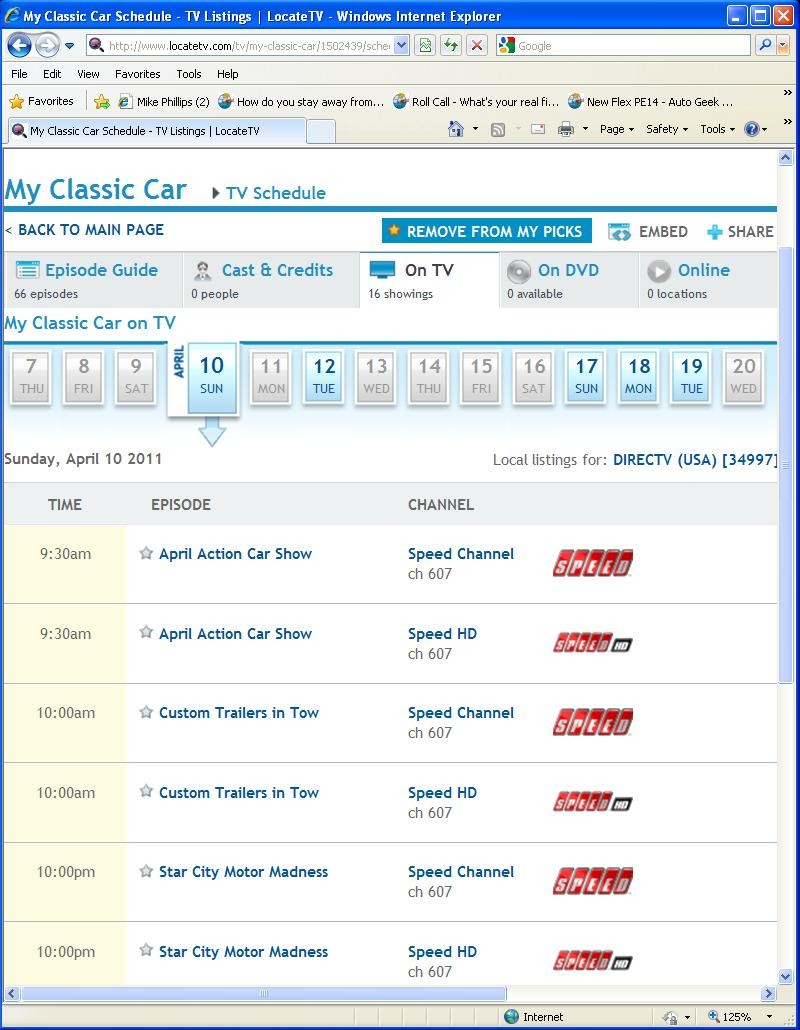The width and height of the screenshot is (800, 1030).
Task: Expand the Page command dropdown
Action: [x=617, y=129]
